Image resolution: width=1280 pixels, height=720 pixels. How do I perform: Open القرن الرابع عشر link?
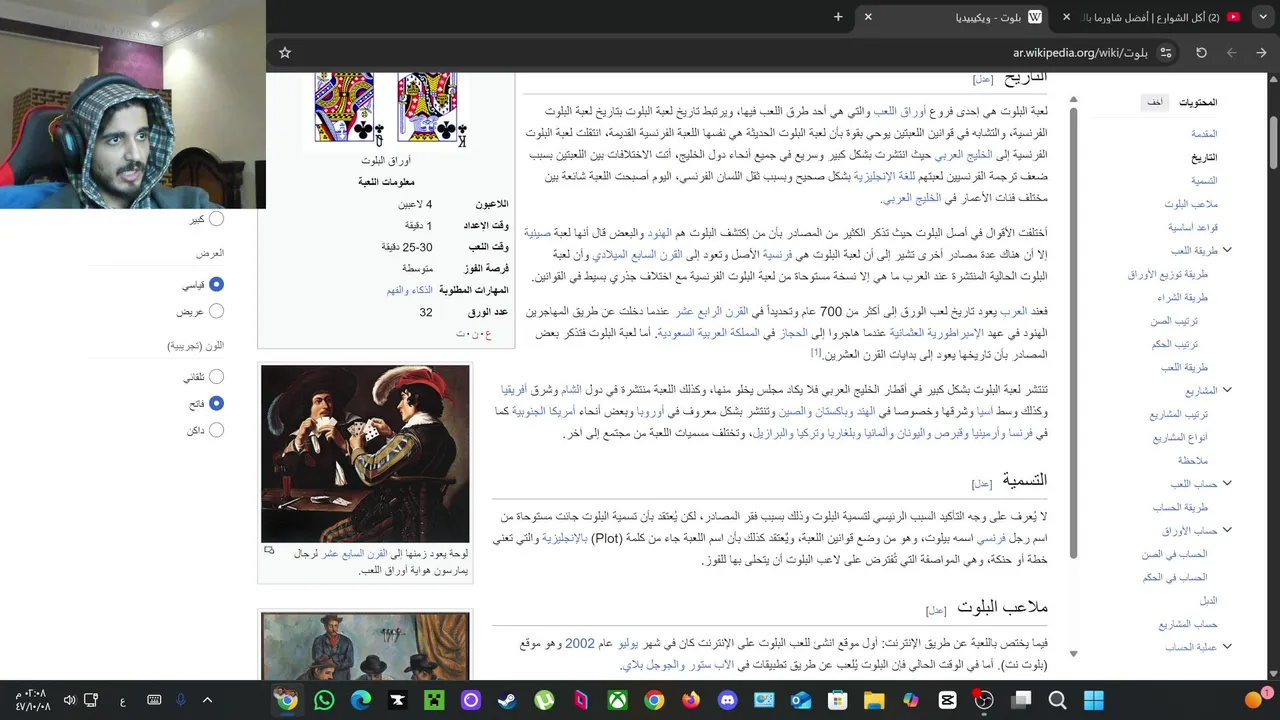click(x=711, y=312)
